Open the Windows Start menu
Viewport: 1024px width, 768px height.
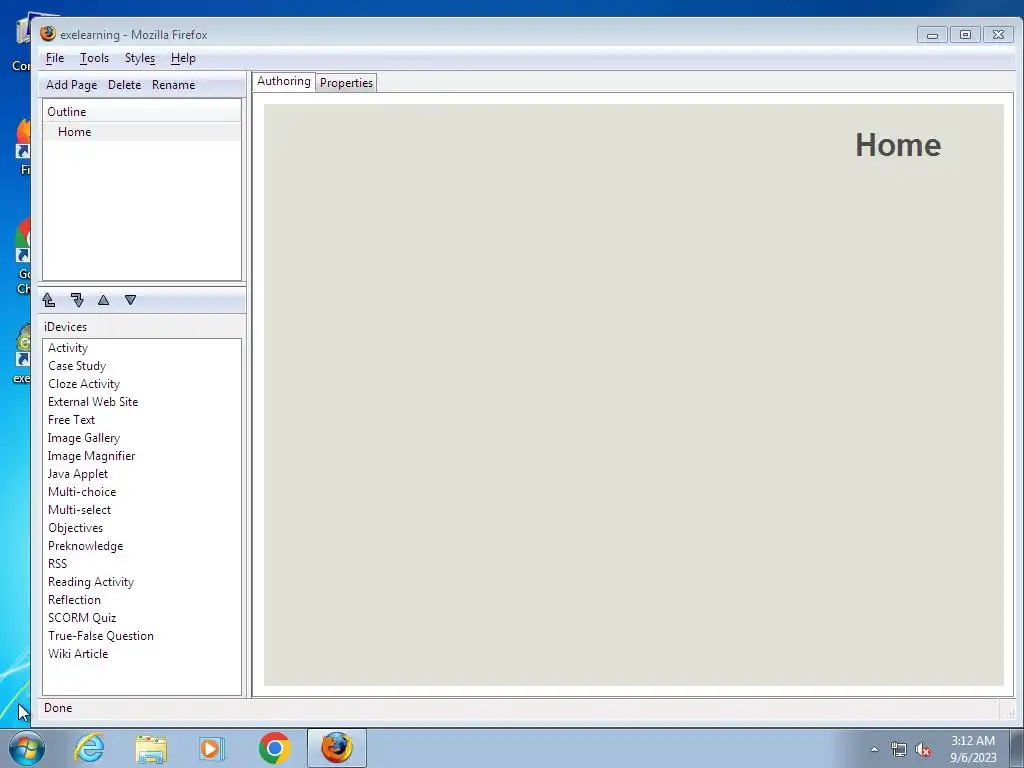point(26,748)
